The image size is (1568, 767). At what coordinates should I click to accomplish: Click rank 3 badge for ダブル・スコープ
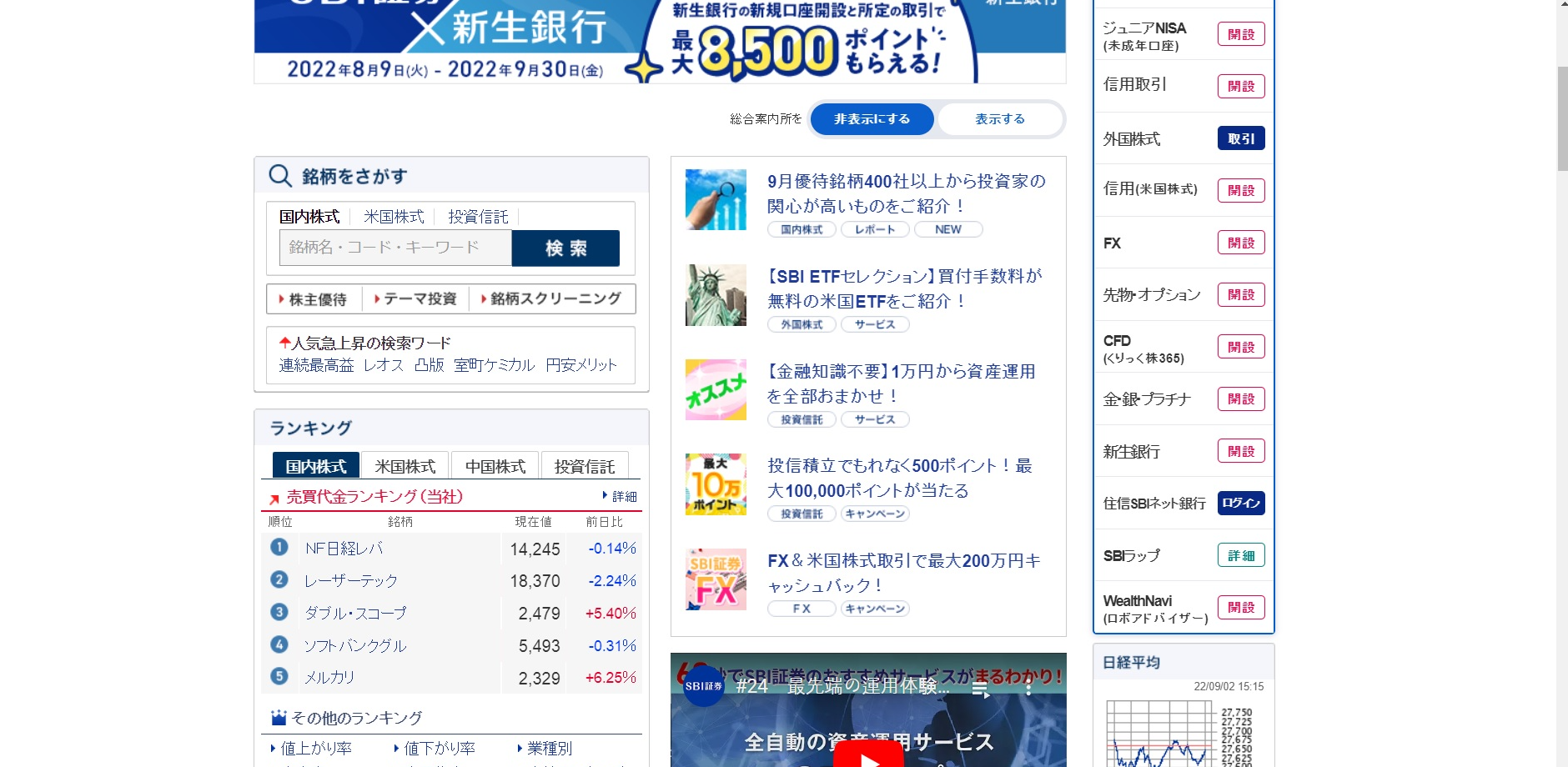coord(279,612)
